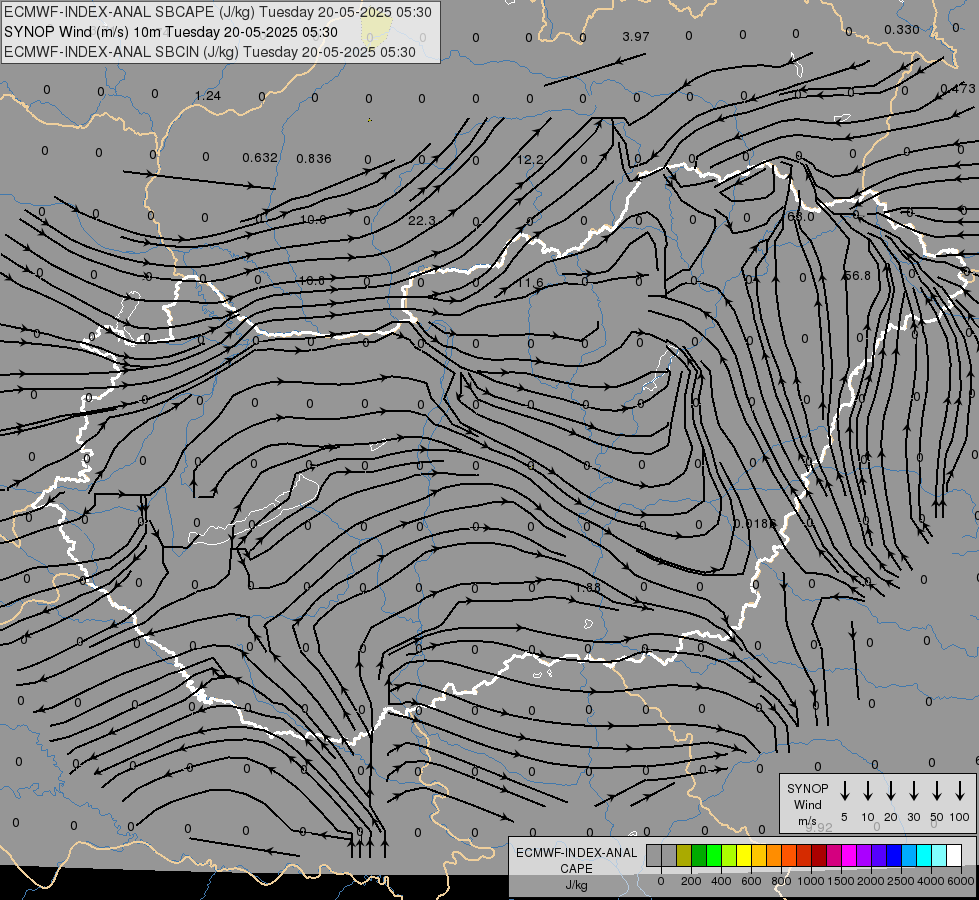Click the speed label 30 in wind legend
Screen dimensions: 979x900
(x=913, y=817)
